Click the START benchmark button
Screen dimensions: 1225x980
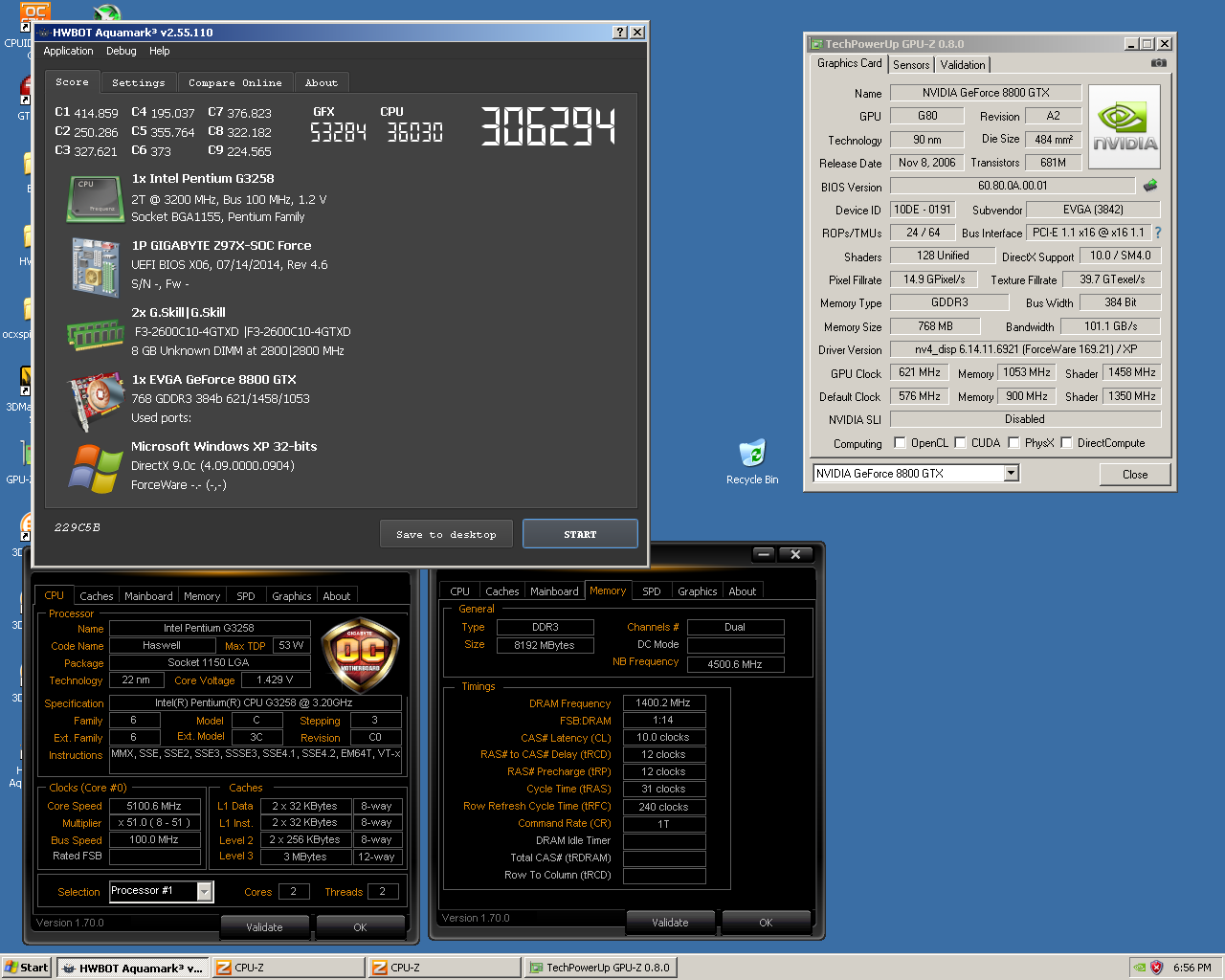coord(580,534)
